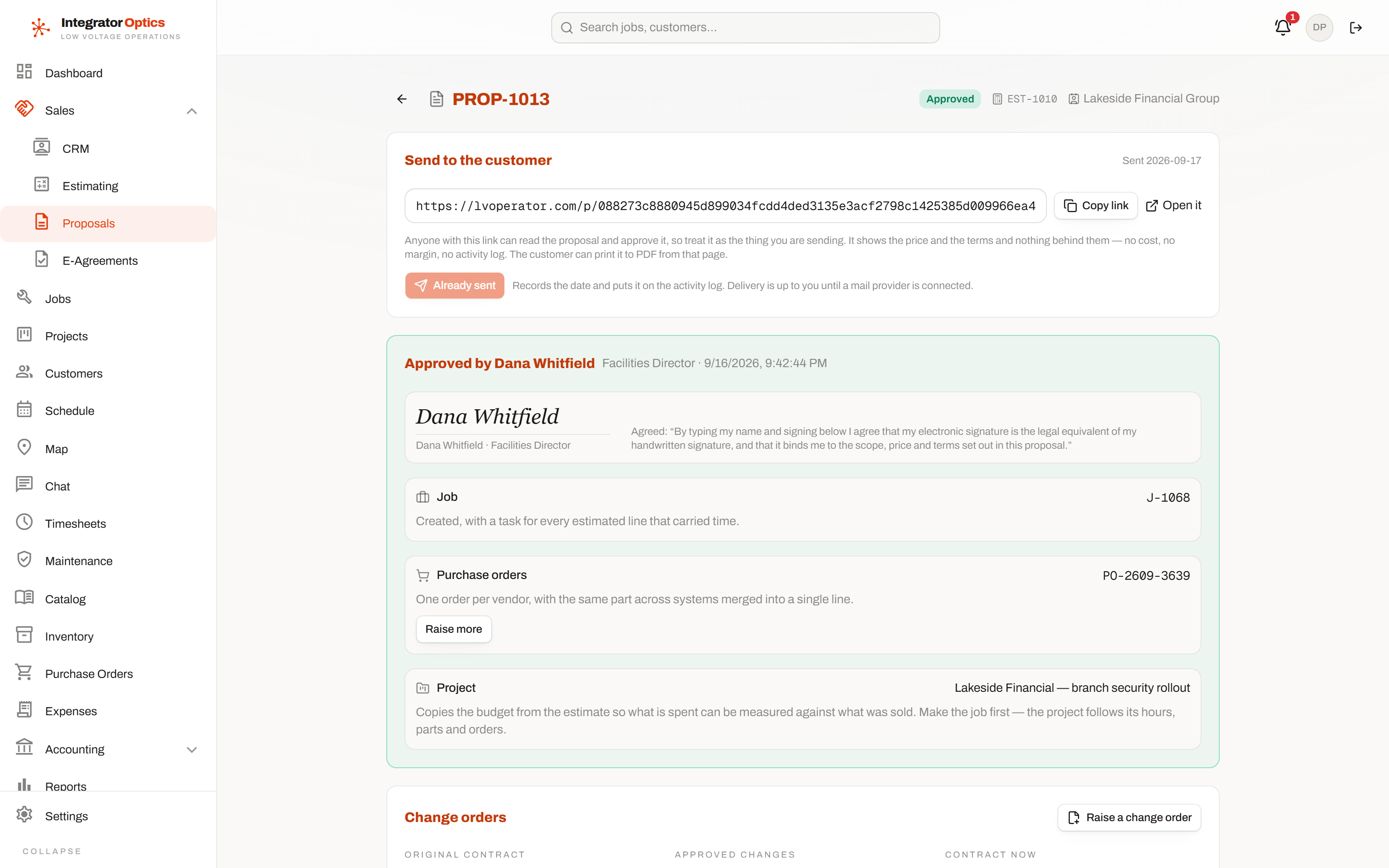Click Raise more purchase orders
Image resolution: width=1389 pixels, height=868 pixels.
click(454, 629)
